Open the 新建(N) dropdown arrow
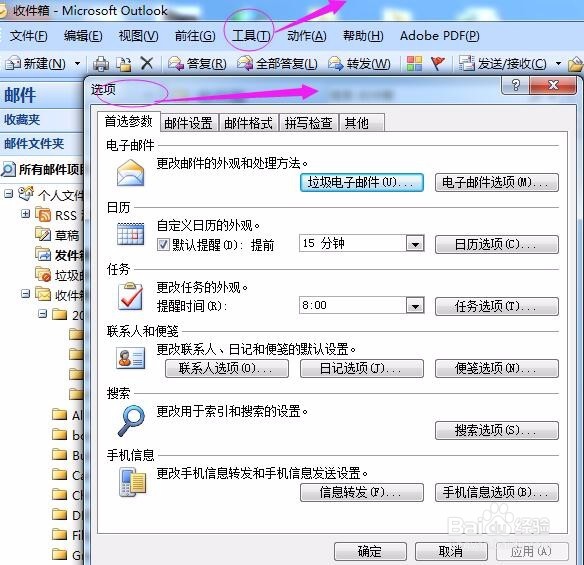The image size is (584, 565). coord(77,64)
